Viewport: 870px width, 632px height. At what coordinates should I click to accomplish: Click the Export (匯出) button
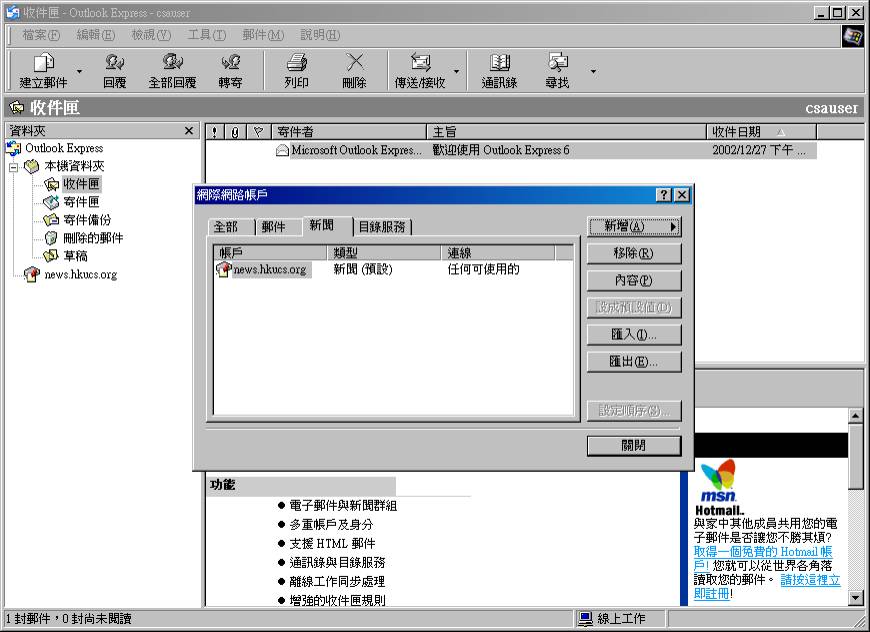coord(634,362)
